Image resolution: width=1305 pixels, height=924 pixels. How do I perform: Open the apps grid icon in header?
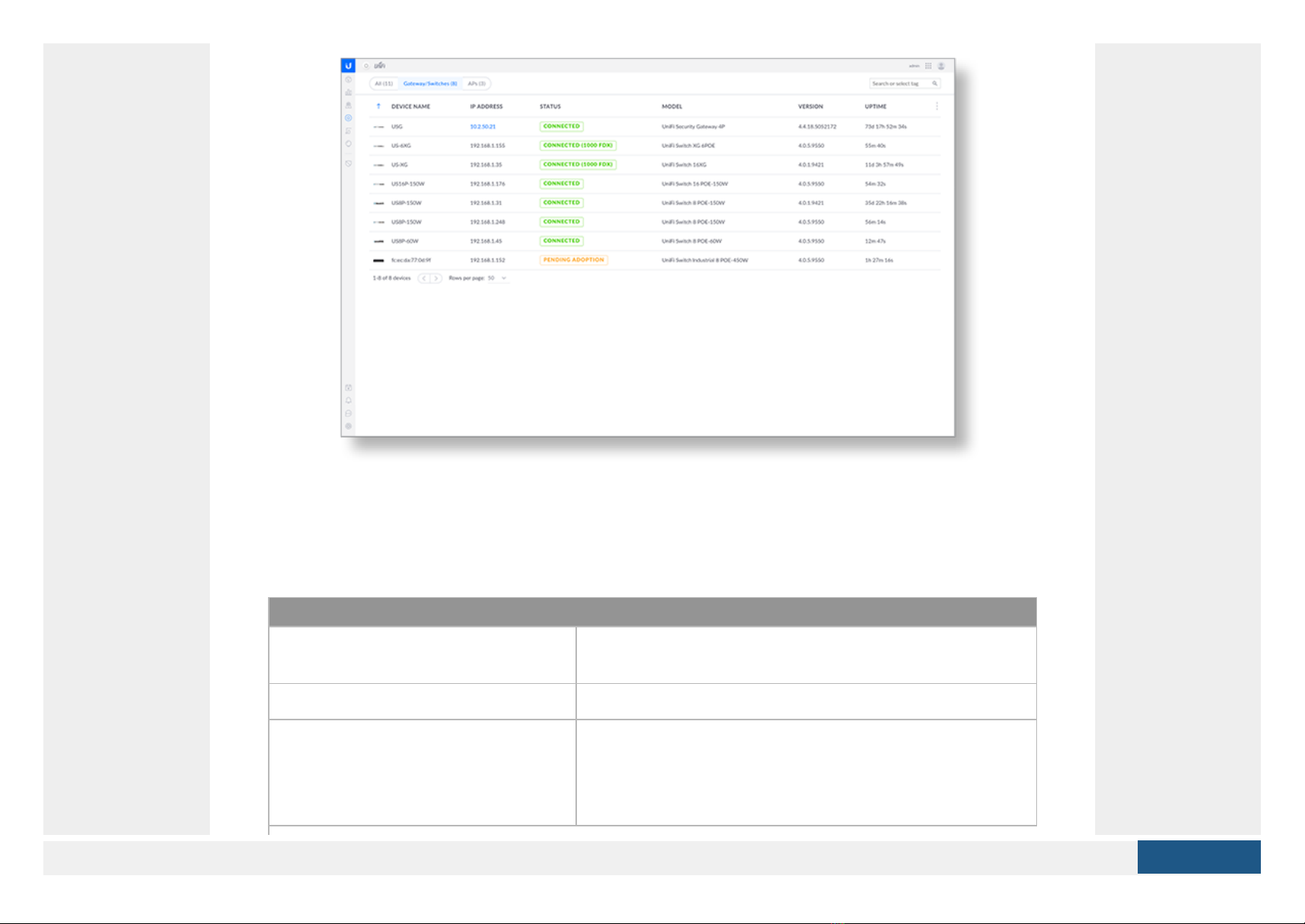click(x=929, y=66)
